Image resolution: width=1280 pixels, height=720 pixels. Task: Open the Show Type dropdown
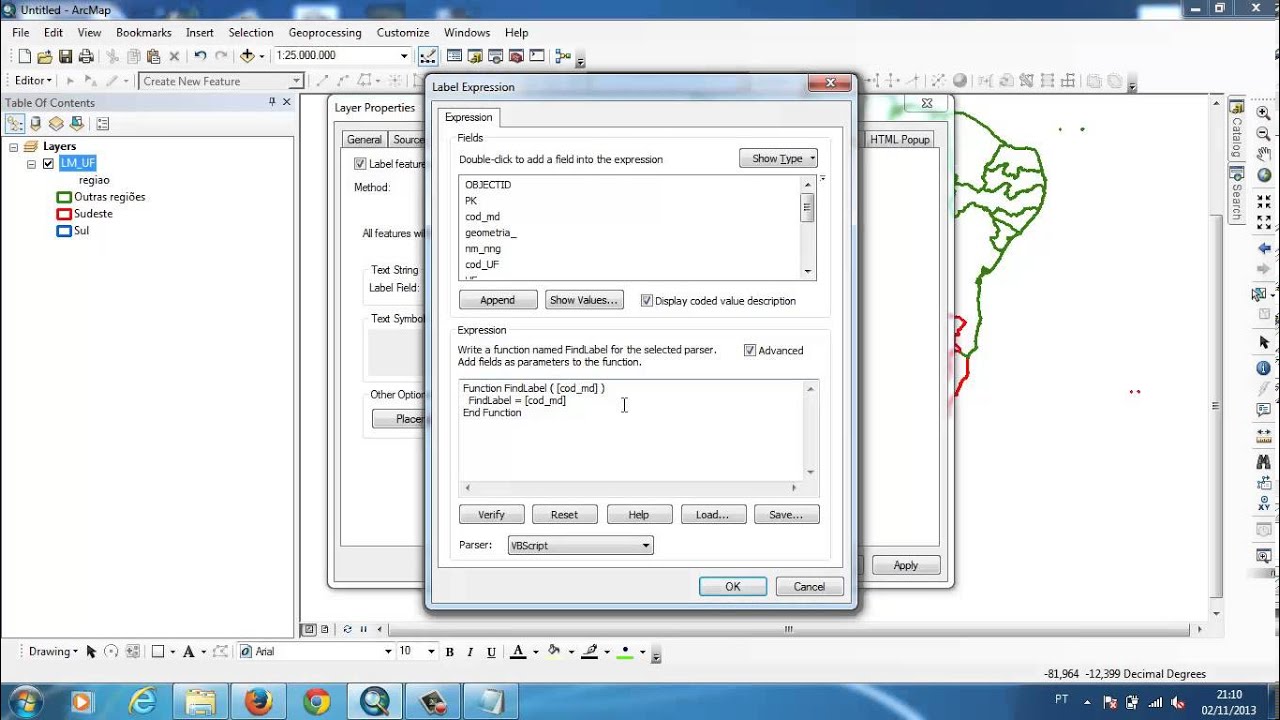pos(778,159)
